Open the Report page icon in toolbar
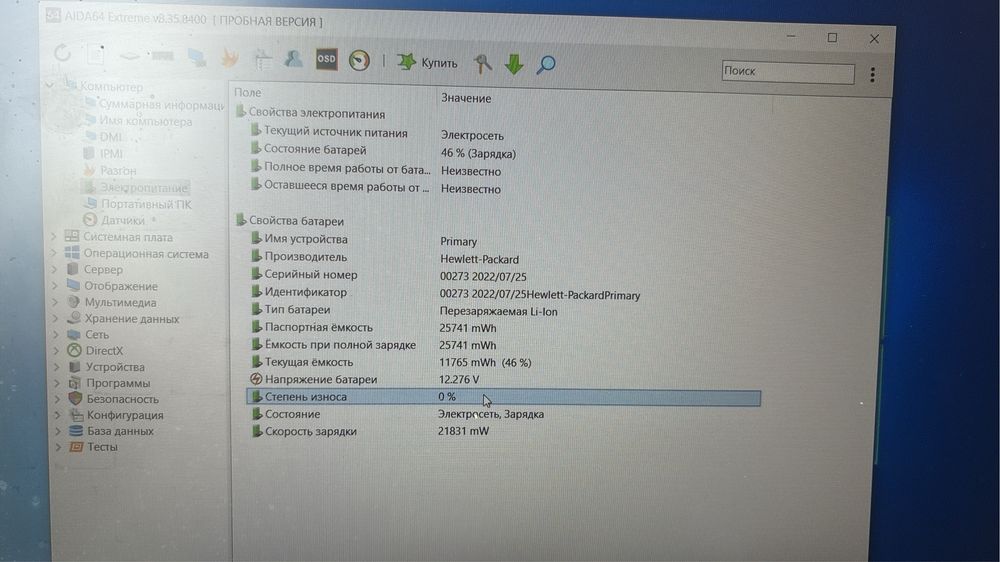 click(96, 54)
